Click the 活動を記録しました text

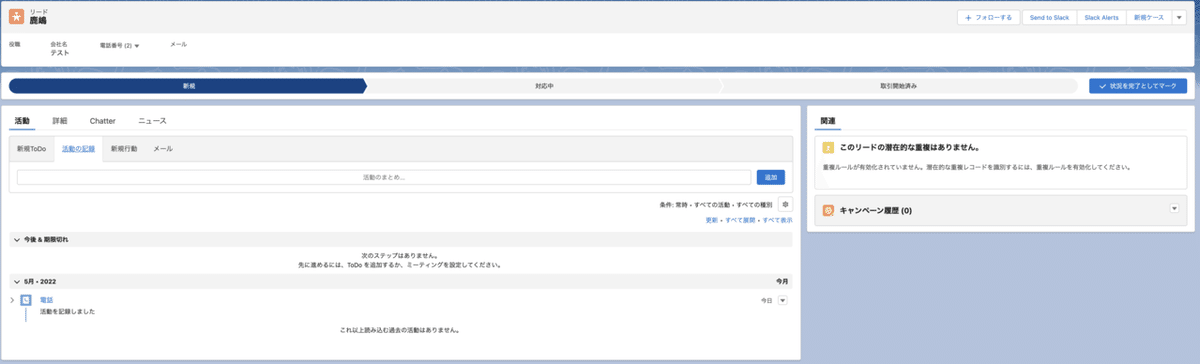[x=67, y=312]
